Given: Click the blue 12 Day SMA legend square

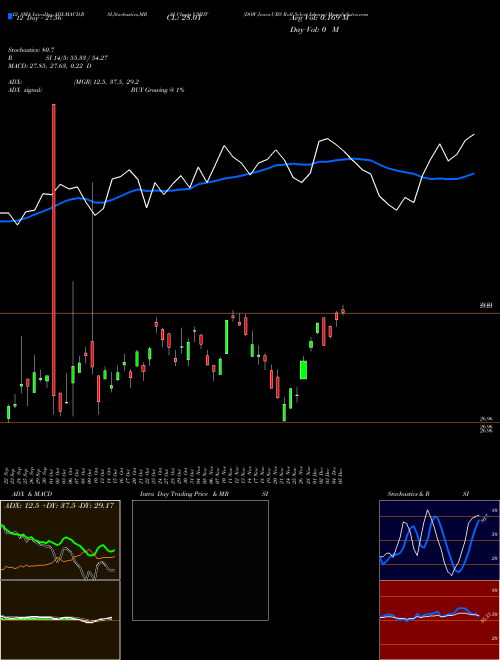Looking at the screenshot, I should coord(10,16).
